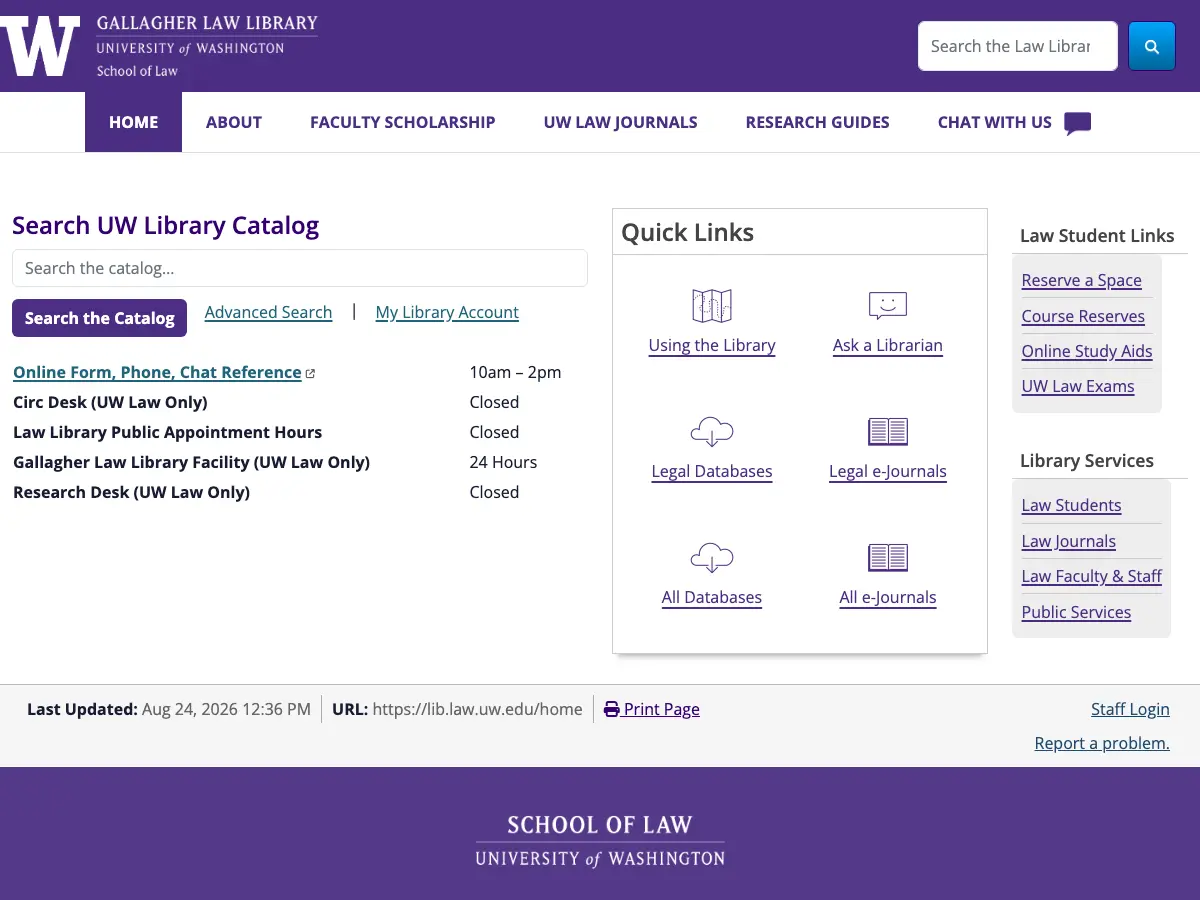Click the Search the catalog input box
1200x900 pixels.
tap(300, 268)
